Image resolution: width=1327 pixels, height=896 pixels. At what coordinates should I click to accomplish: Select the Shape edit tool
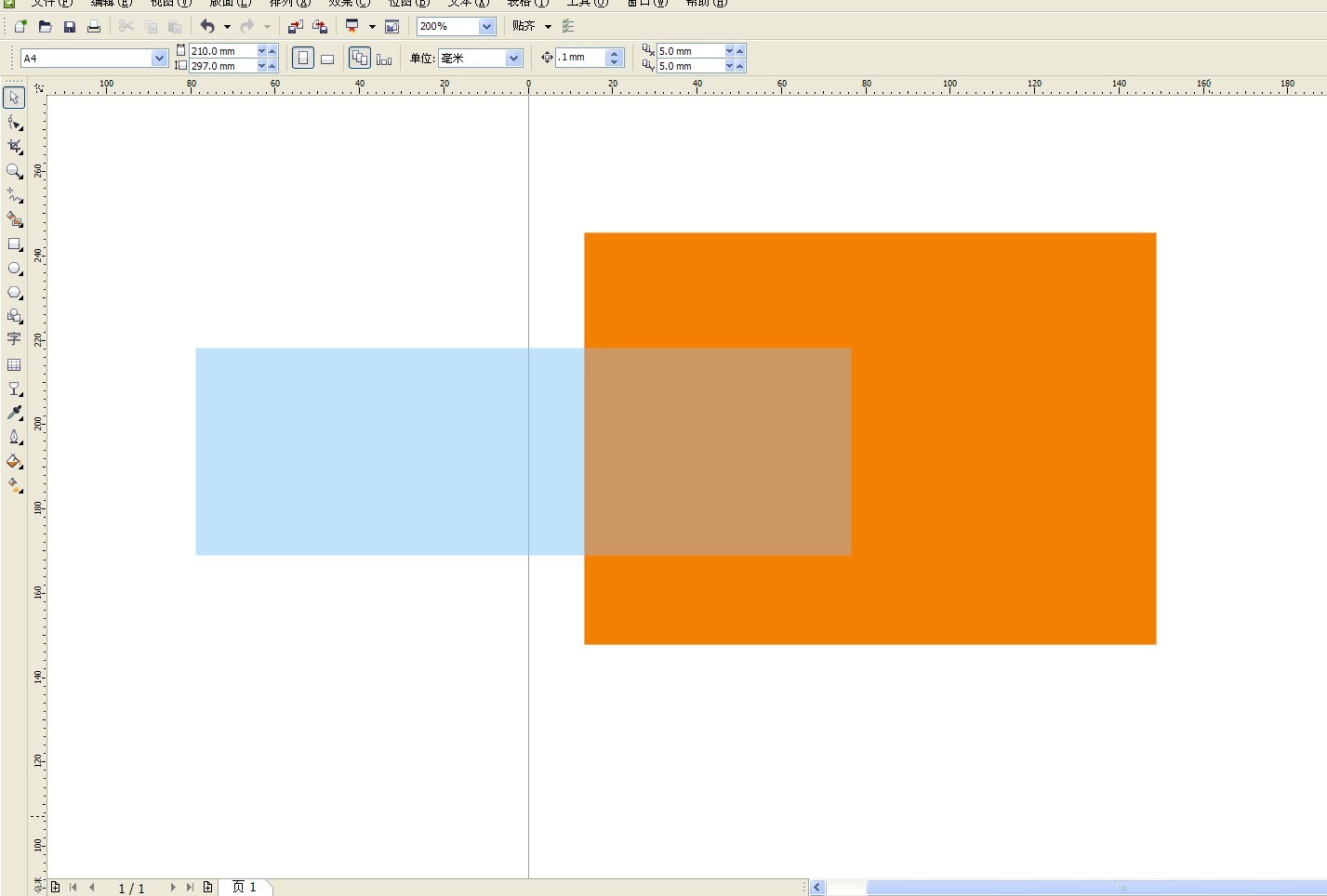[x=14, y=123]
